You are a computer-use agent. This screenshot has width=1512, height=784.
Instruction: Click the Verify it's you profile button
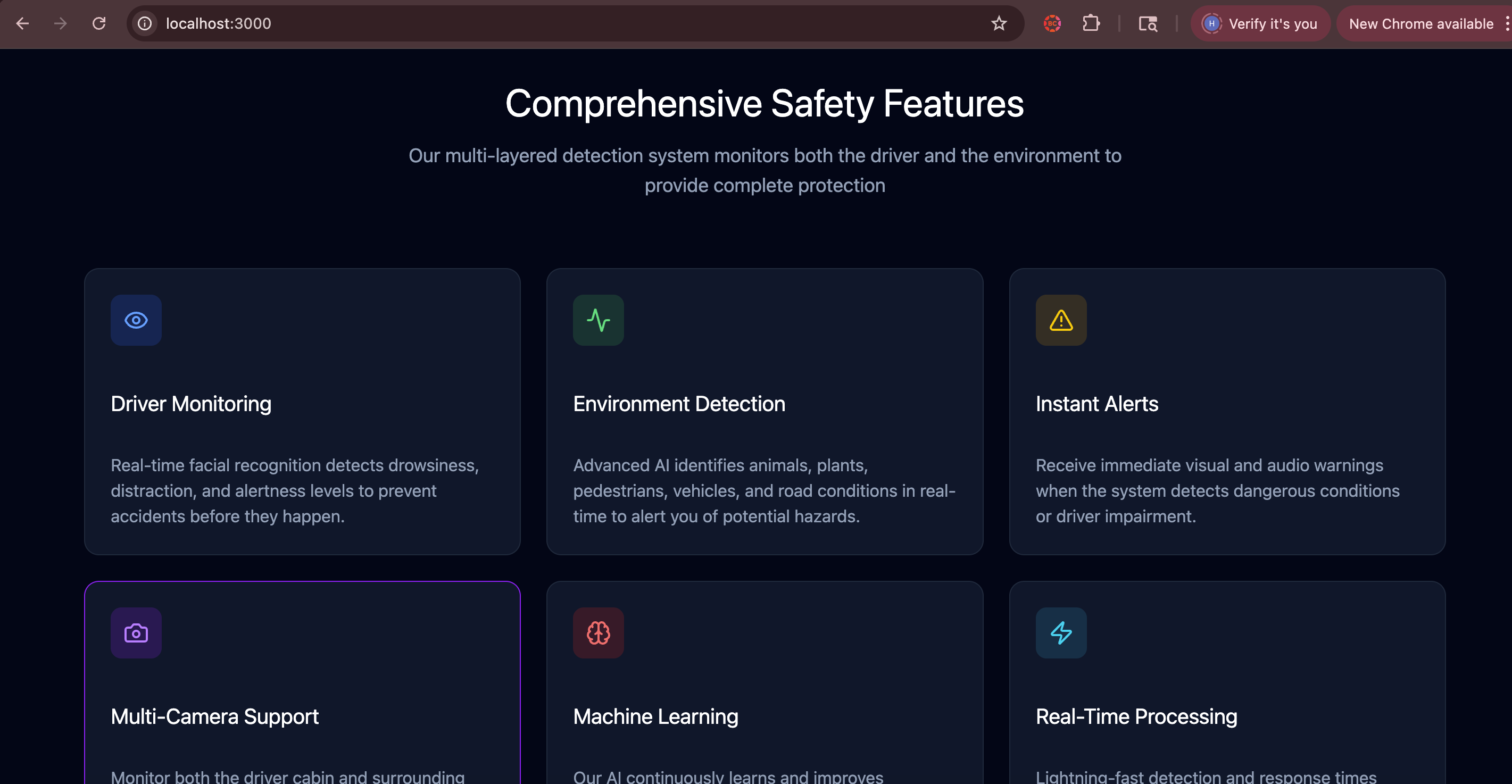click(x=1260, y=23)
